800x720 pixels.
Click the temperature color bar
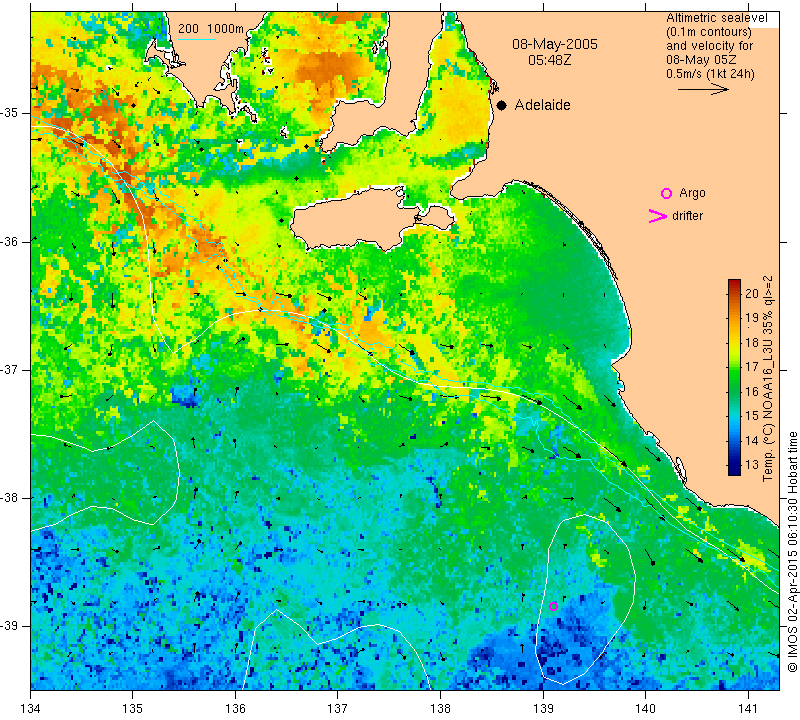734,377
